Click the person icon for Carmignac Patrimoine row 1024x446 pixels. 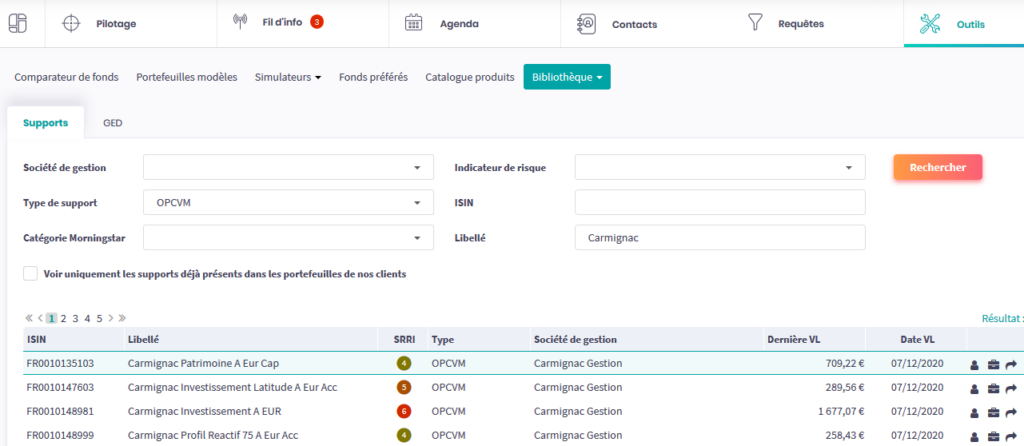pyautogui.click(x=975, y=364)
